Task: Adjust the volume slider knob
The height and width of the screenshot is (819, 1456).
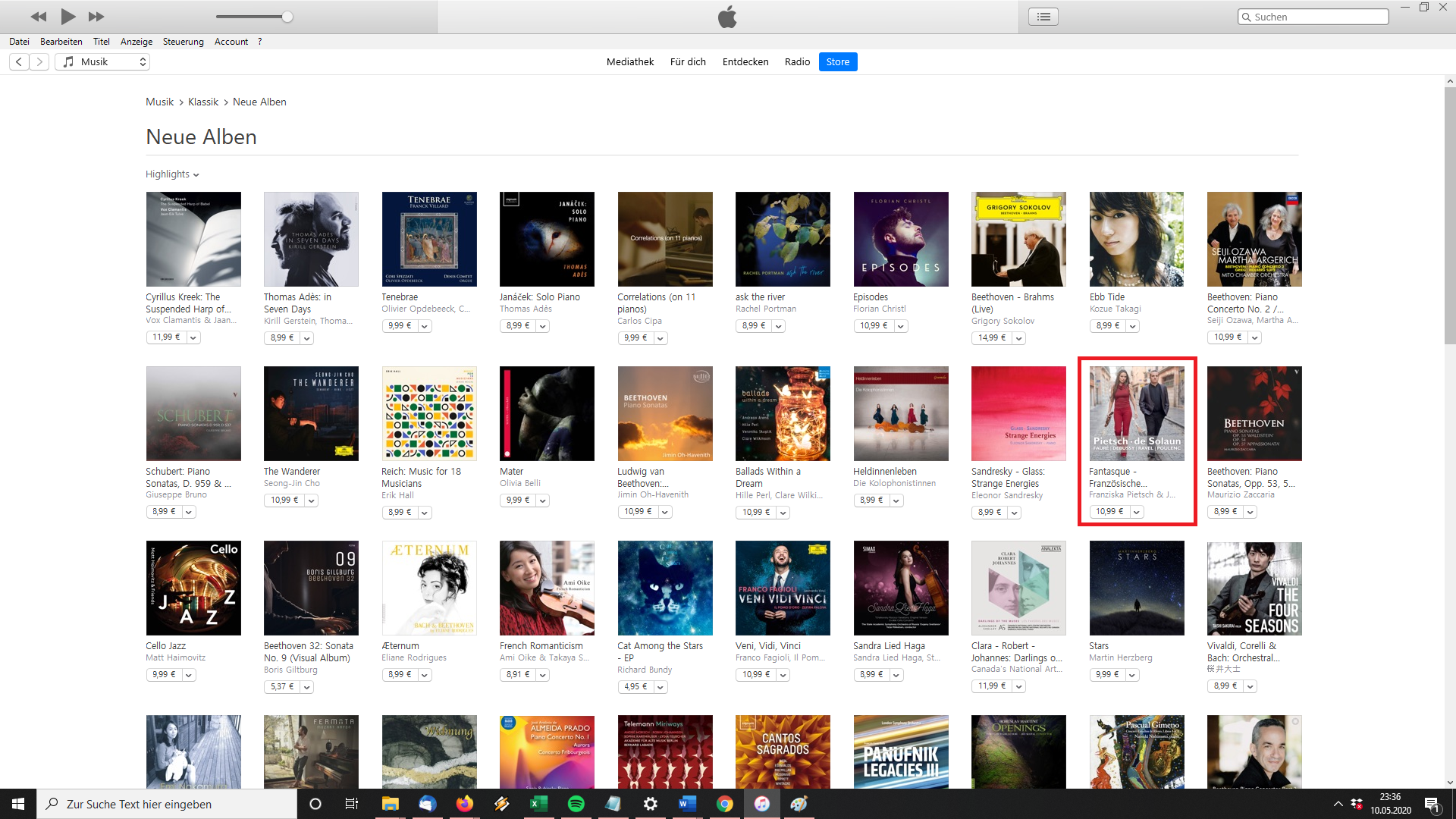Action: coord(287,17)
